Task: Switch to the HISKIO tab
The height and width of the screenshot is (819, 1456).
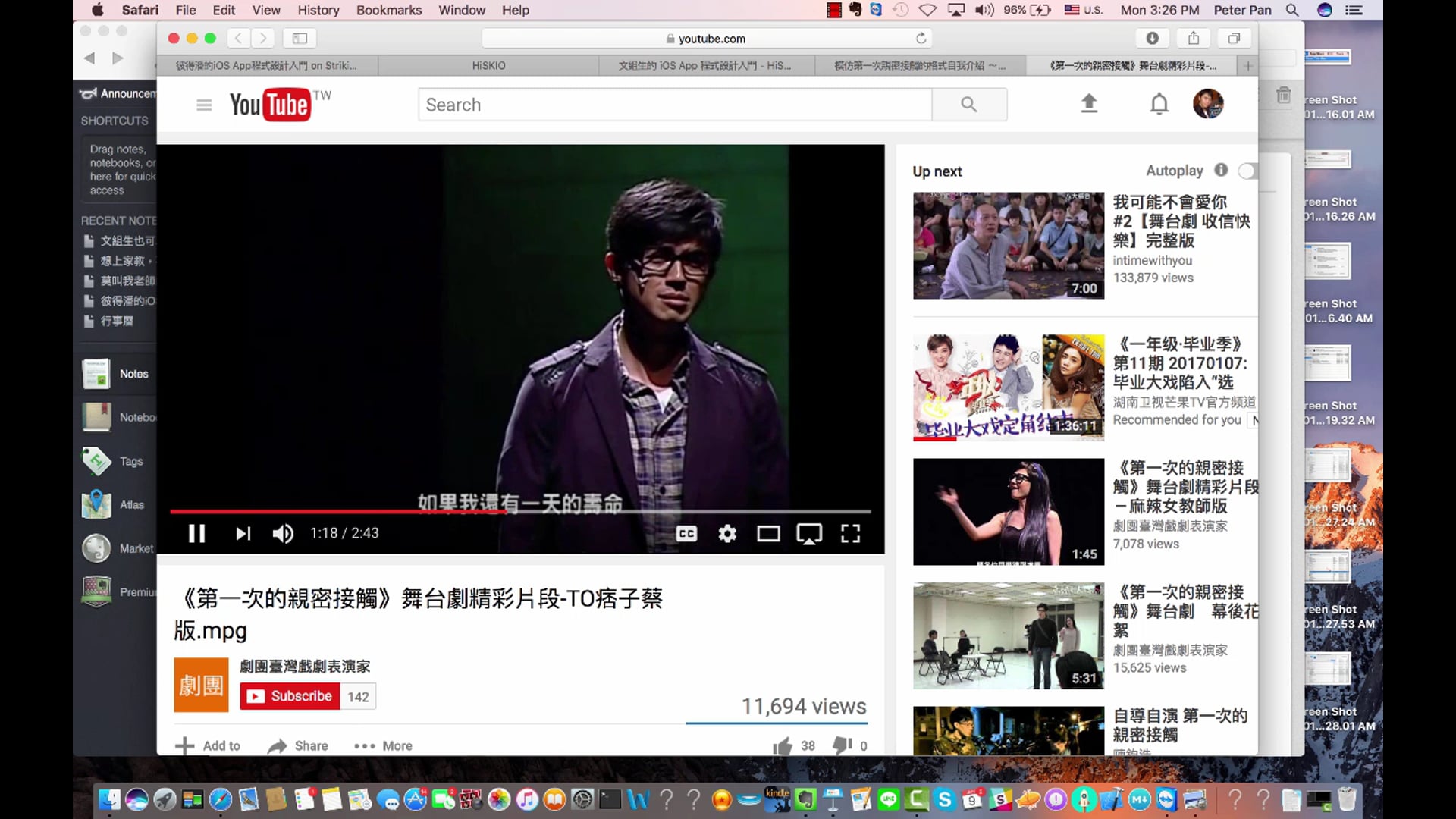Action: [x=488, y=66]
